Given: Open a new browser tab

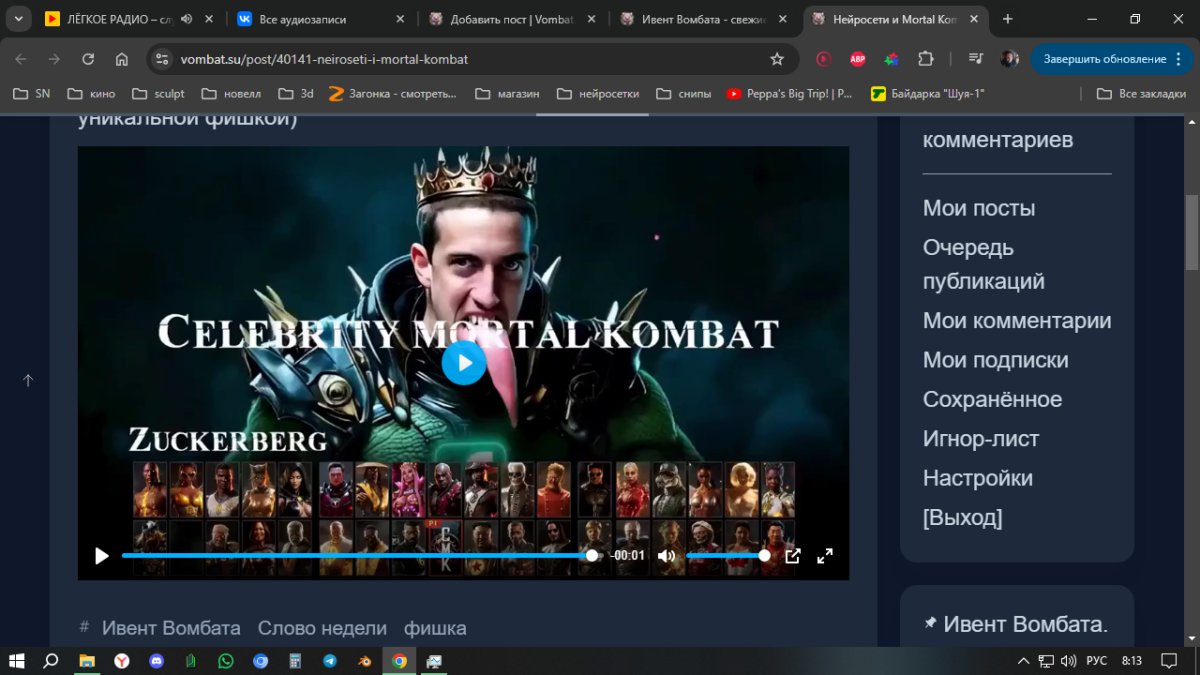Looking at the screenshot, I should 1007,19.
